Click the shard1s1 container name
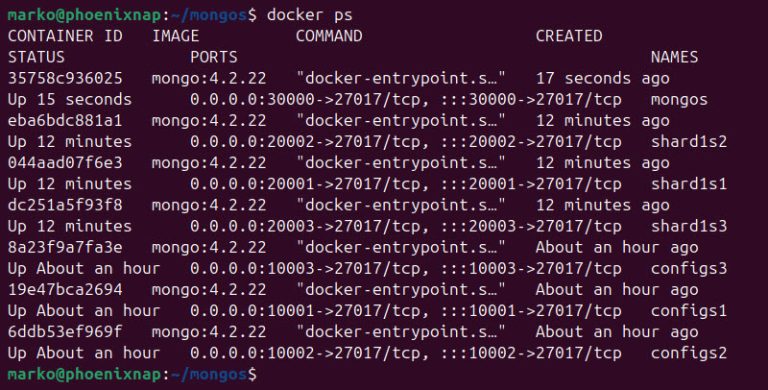 pos(689,184)
